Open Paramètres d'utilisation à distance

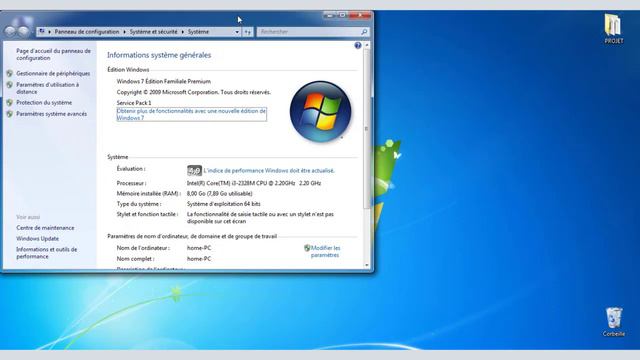(48, 88)
